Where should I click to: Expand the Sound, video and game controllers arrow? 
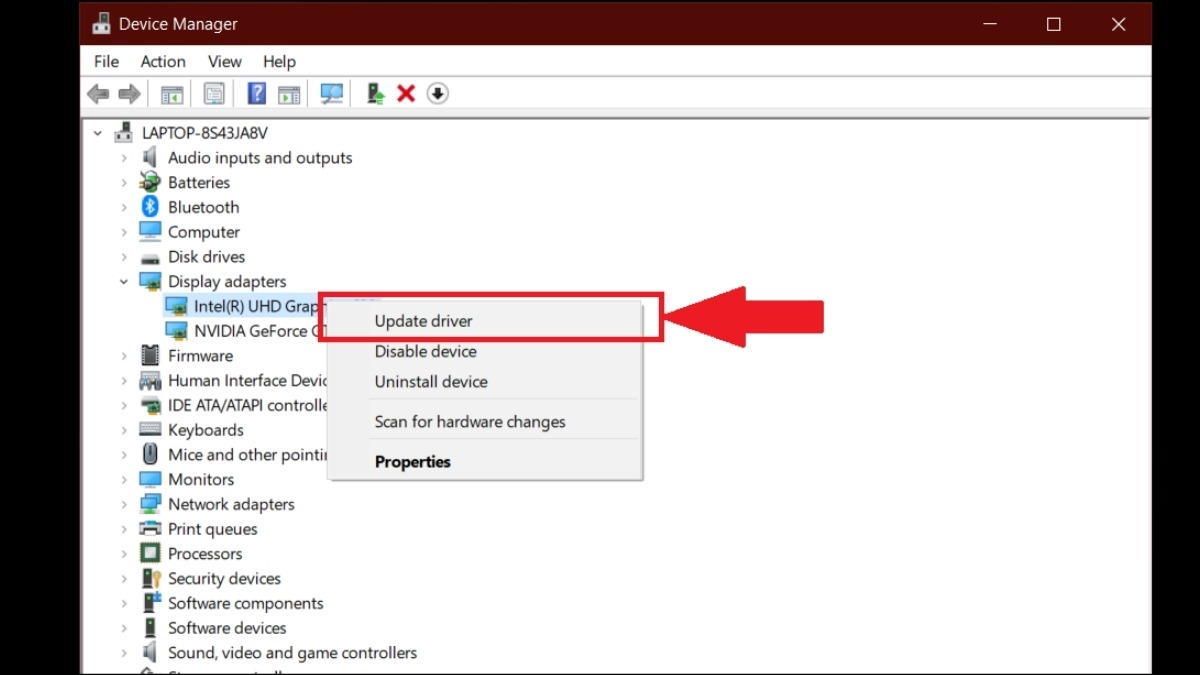(124, 653)
